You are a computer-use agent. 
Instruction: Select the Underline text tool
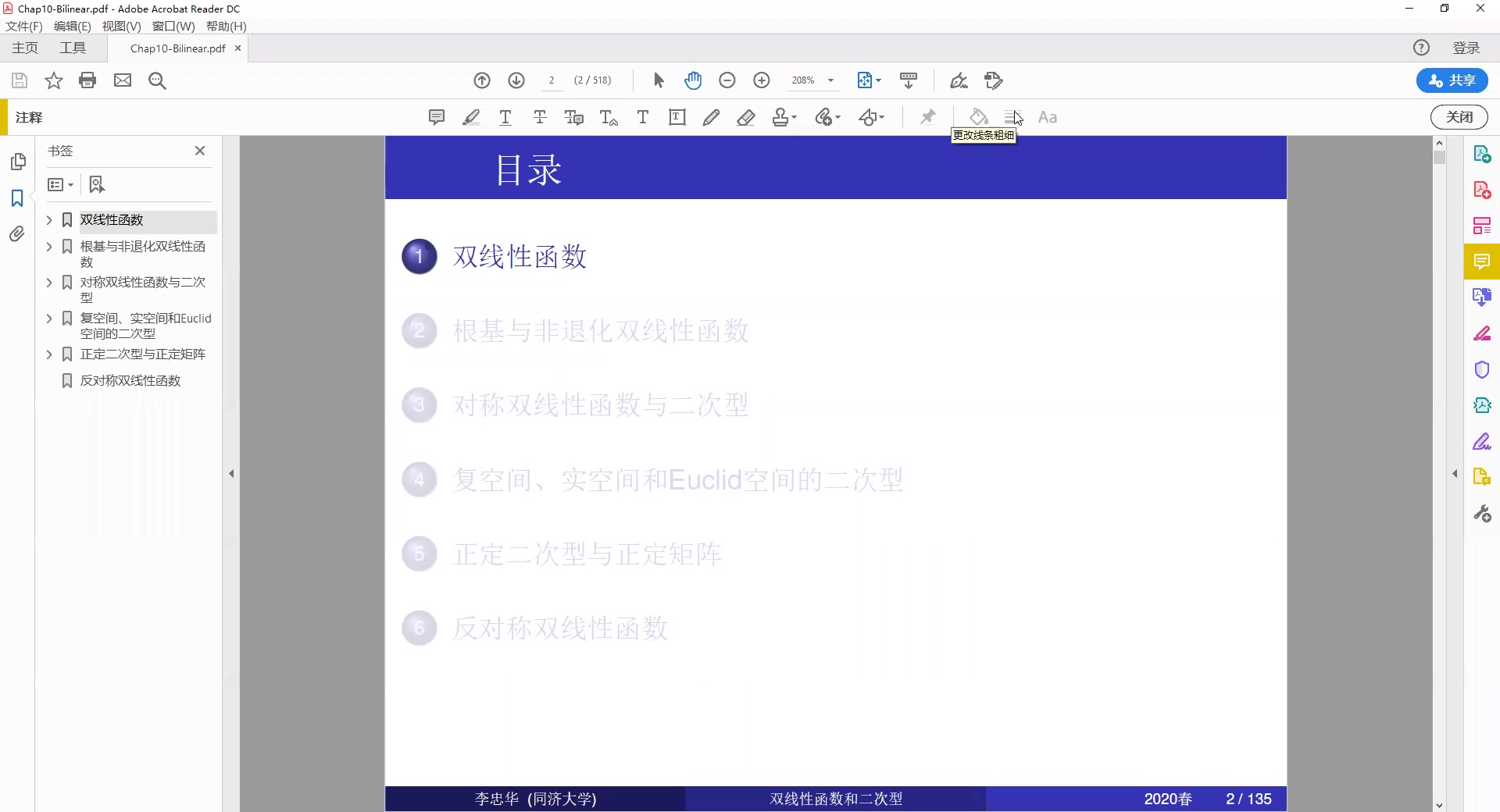[x=505, y=117]
